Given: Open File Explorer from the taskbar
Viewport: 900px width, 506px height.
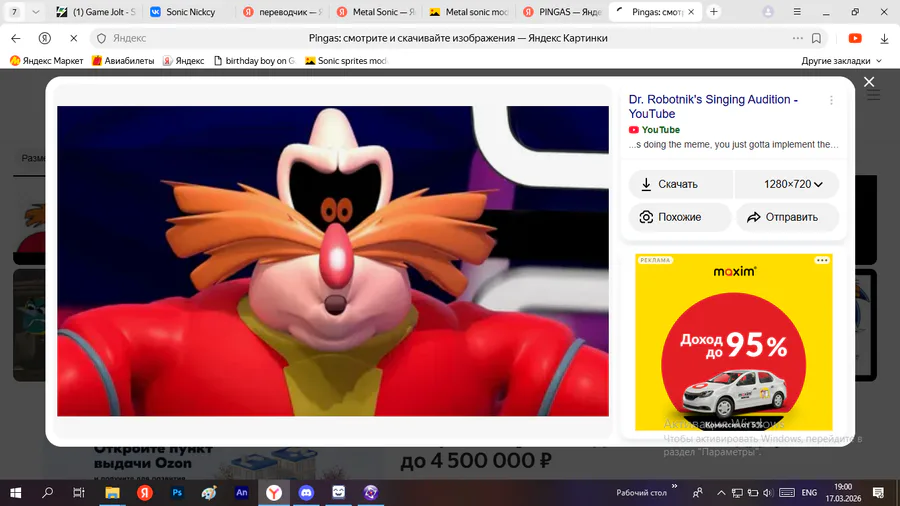Looking at the screenshot, I should coord(112,493).
